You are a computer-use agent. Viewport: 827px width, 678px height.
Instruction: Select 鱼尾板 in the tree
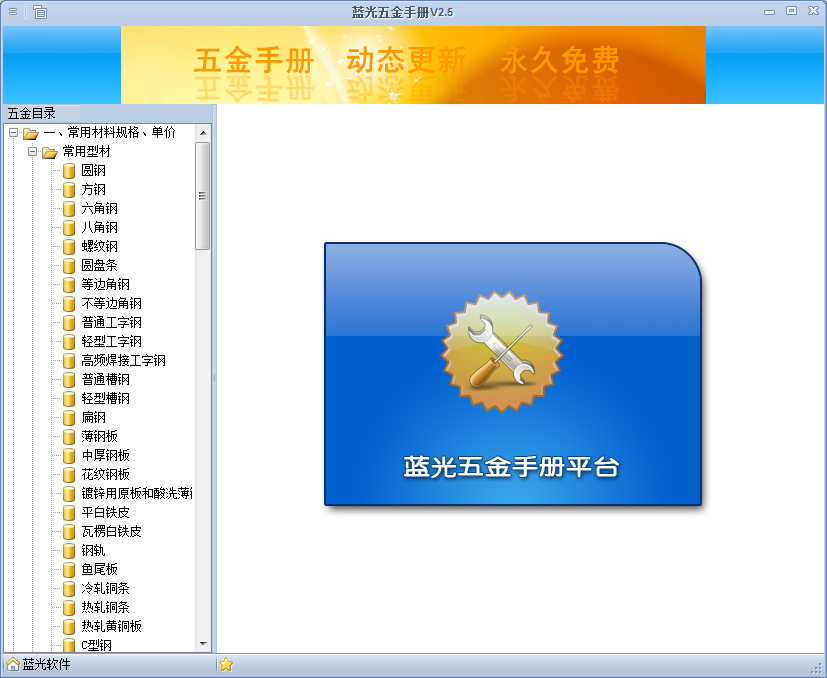(99, 569)
